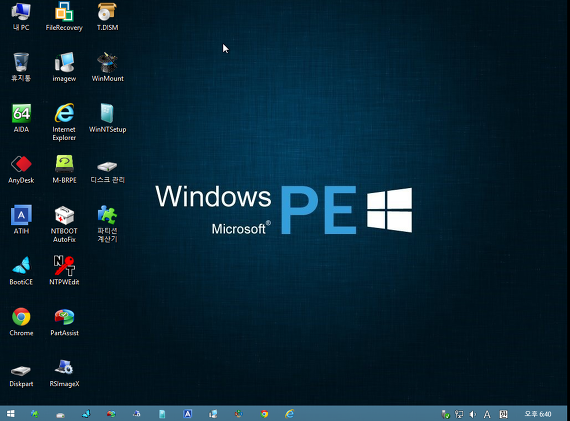Launch 파티션 계산기 desktop icon

pos(107,224)
